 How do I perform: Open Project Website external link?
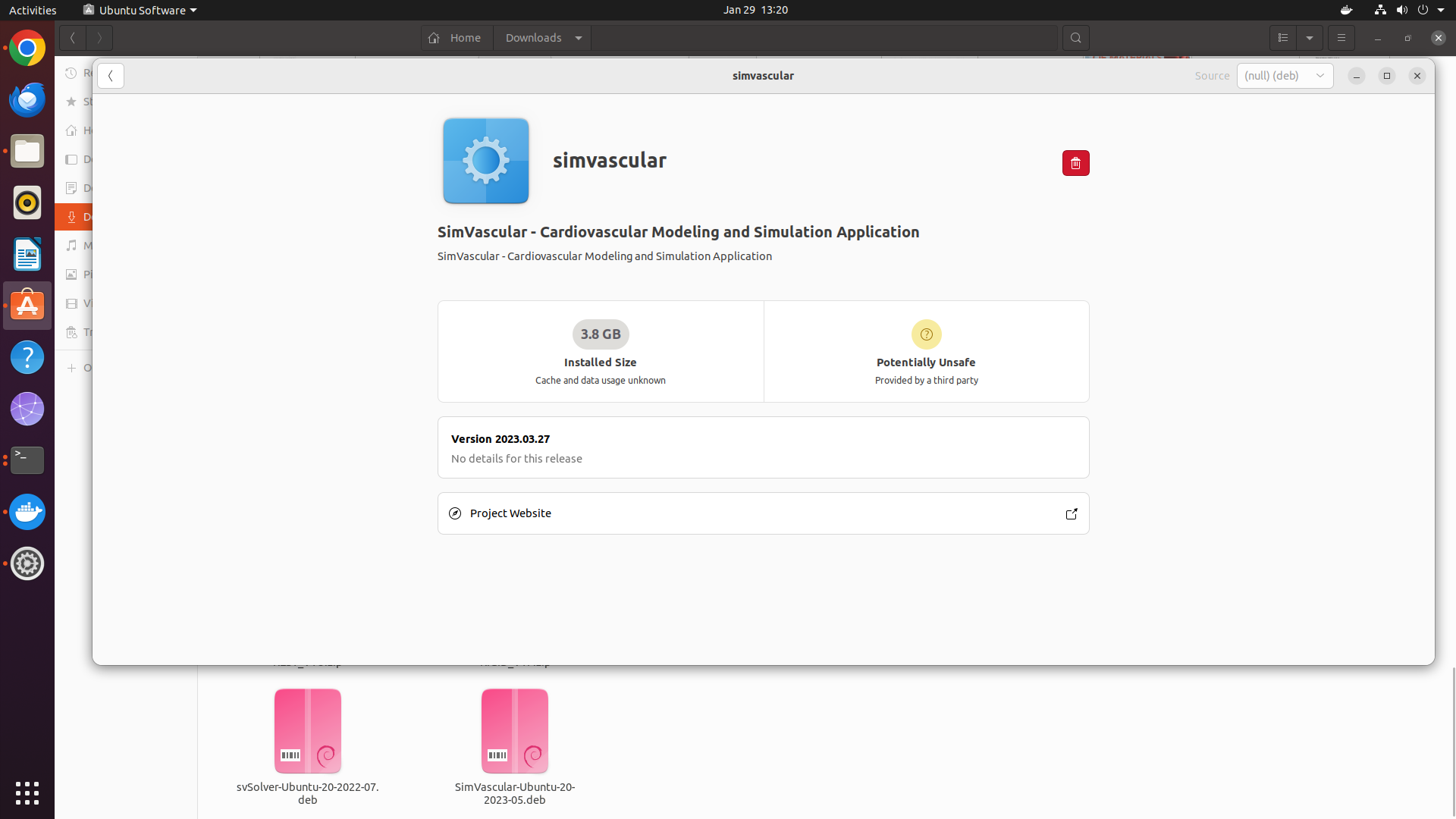click(x=1070, y=513)
